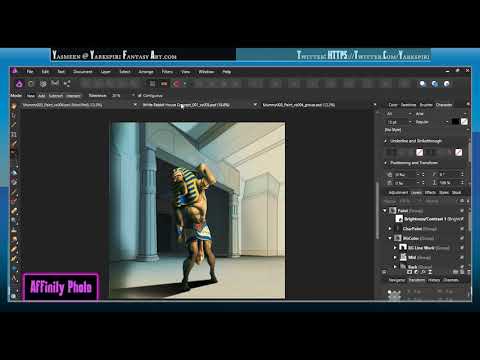Open the Tolerance percentage dropdown
This screenshot has width=480, height=360.
[133, 96]
